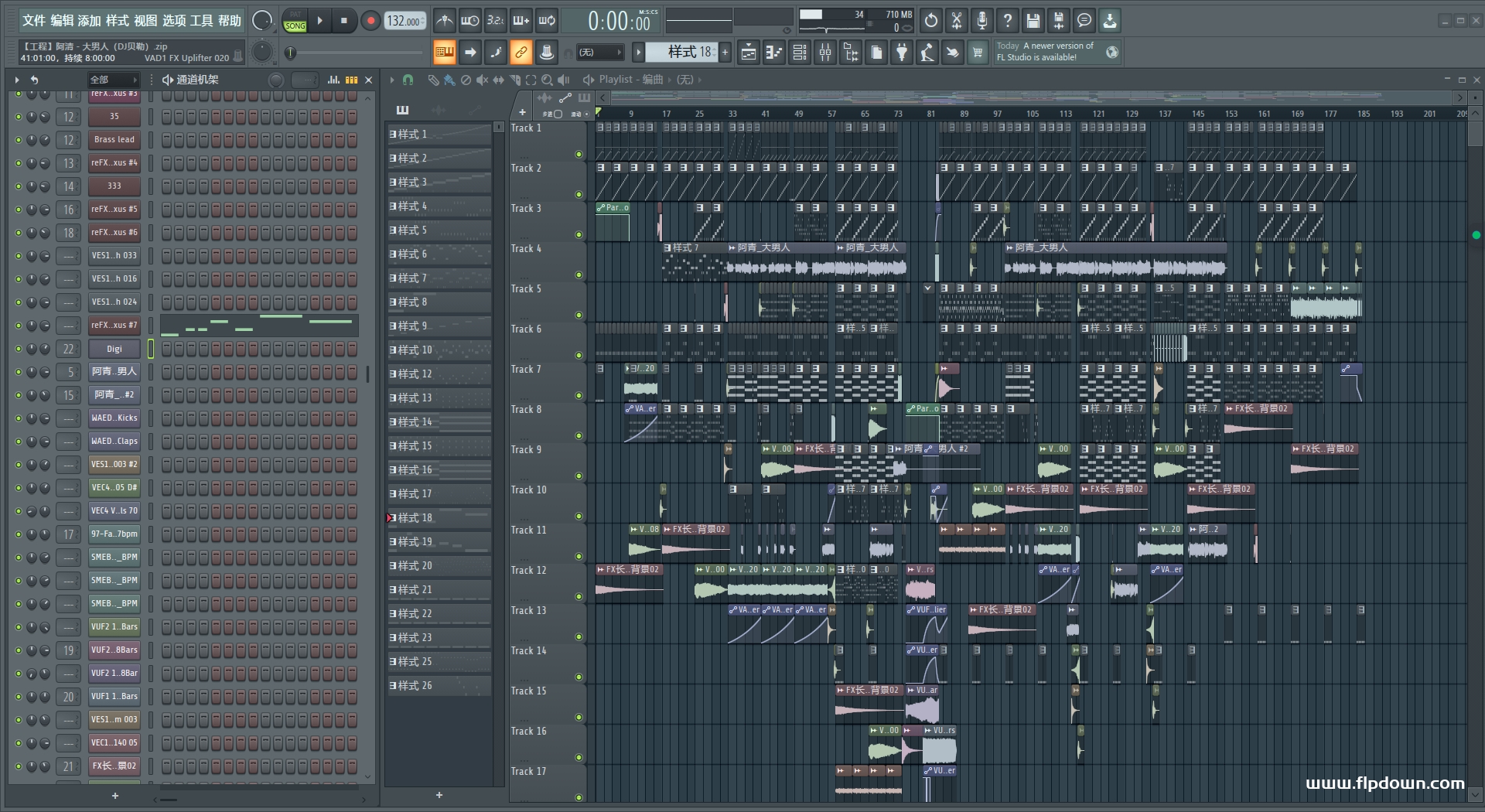Add new pattern with plus beside 样式 18

point(725,53)
